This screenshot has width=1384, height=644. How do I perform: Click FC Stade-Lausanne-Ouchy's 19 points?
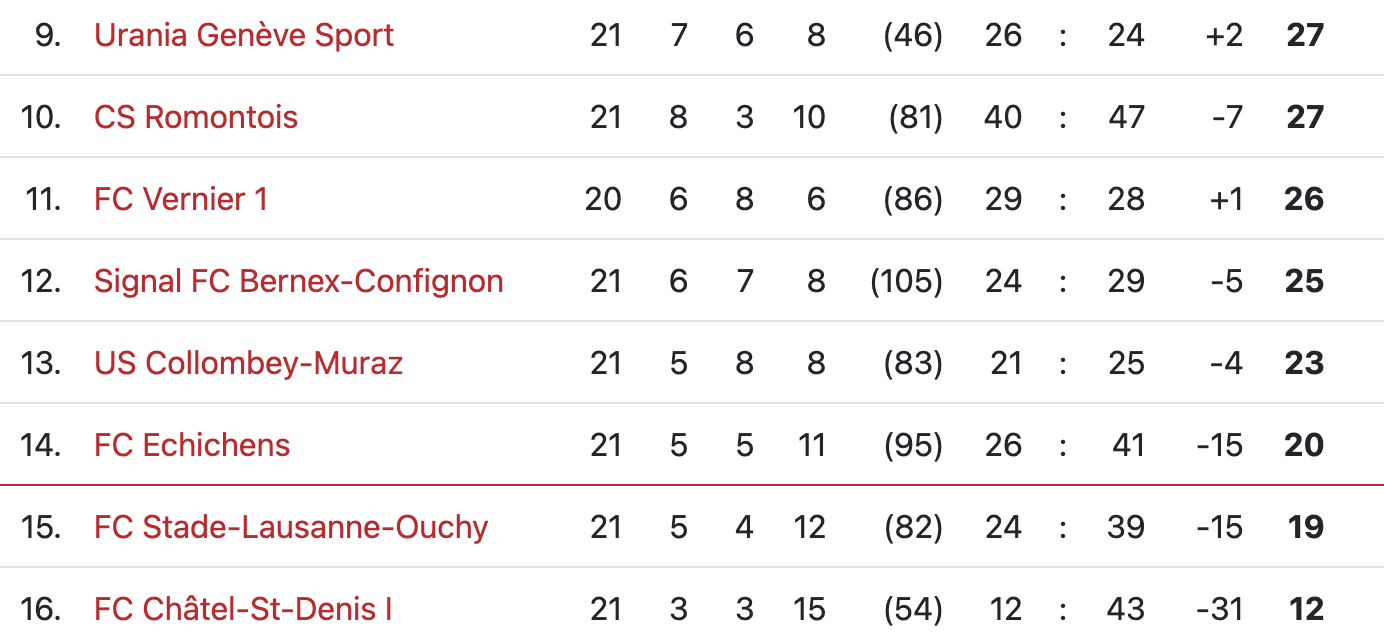1306,527
